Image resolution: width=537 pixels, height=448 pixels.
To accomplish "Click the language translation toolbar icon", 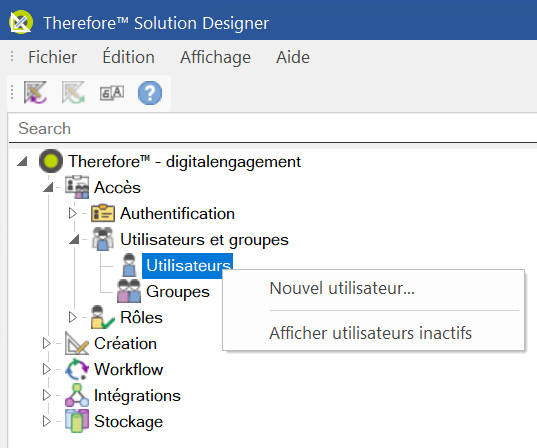I will pyautogui.click(x=112, y=93).
